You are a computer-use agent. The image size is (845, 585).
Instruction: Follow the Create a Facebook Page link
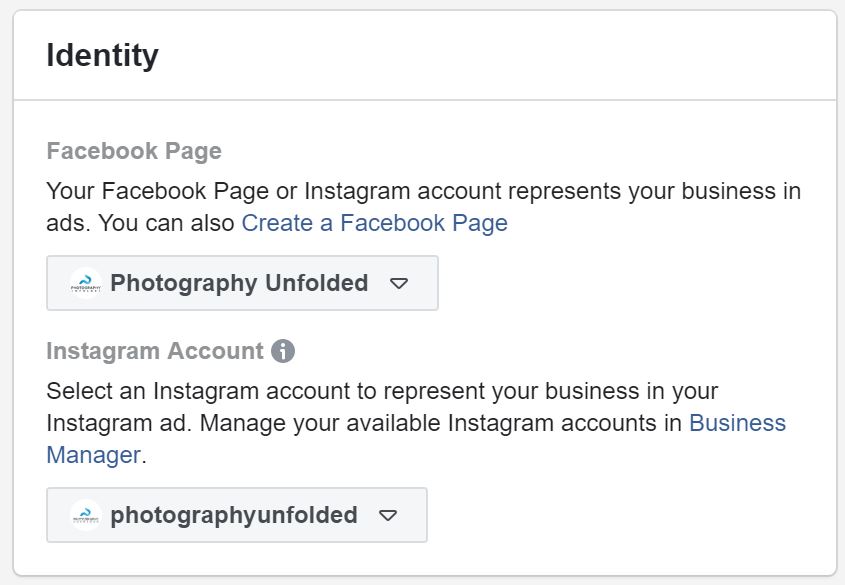(x=374, y=223)
